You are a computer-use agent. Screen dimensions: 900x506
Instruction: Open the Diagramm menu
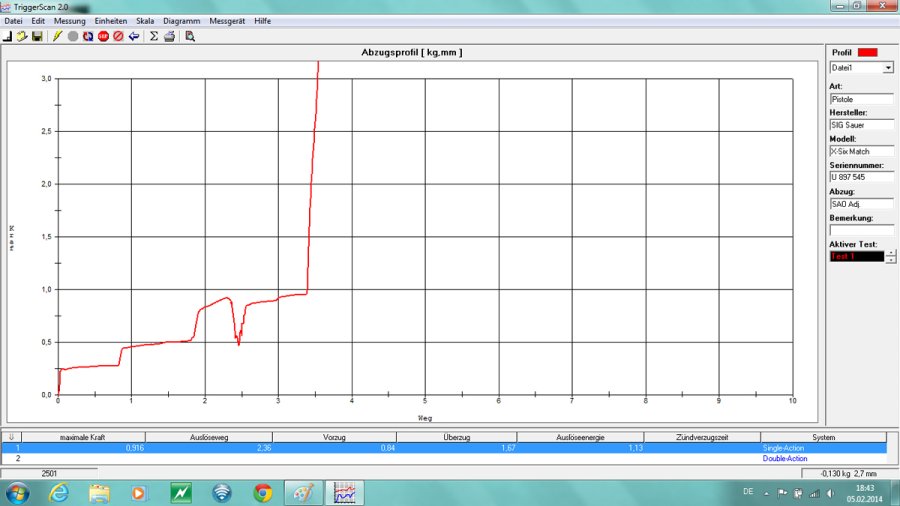181,21
